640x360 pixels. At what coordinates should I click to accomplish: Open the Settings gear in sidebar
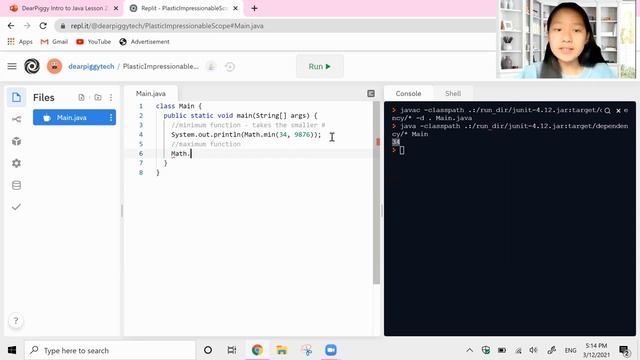[x=16, y=163]
